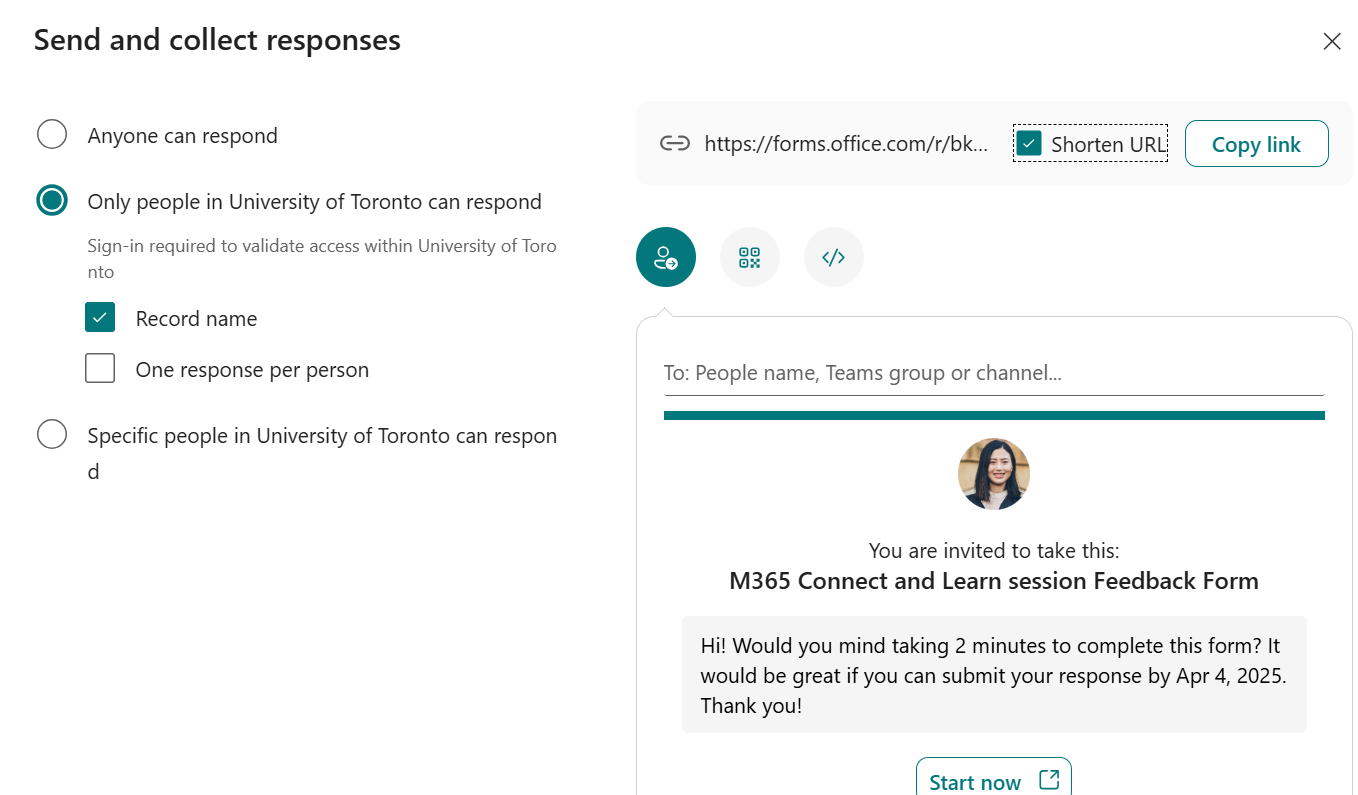
Task: Click the chain link icon beside the URL
Action: (675, 144)
